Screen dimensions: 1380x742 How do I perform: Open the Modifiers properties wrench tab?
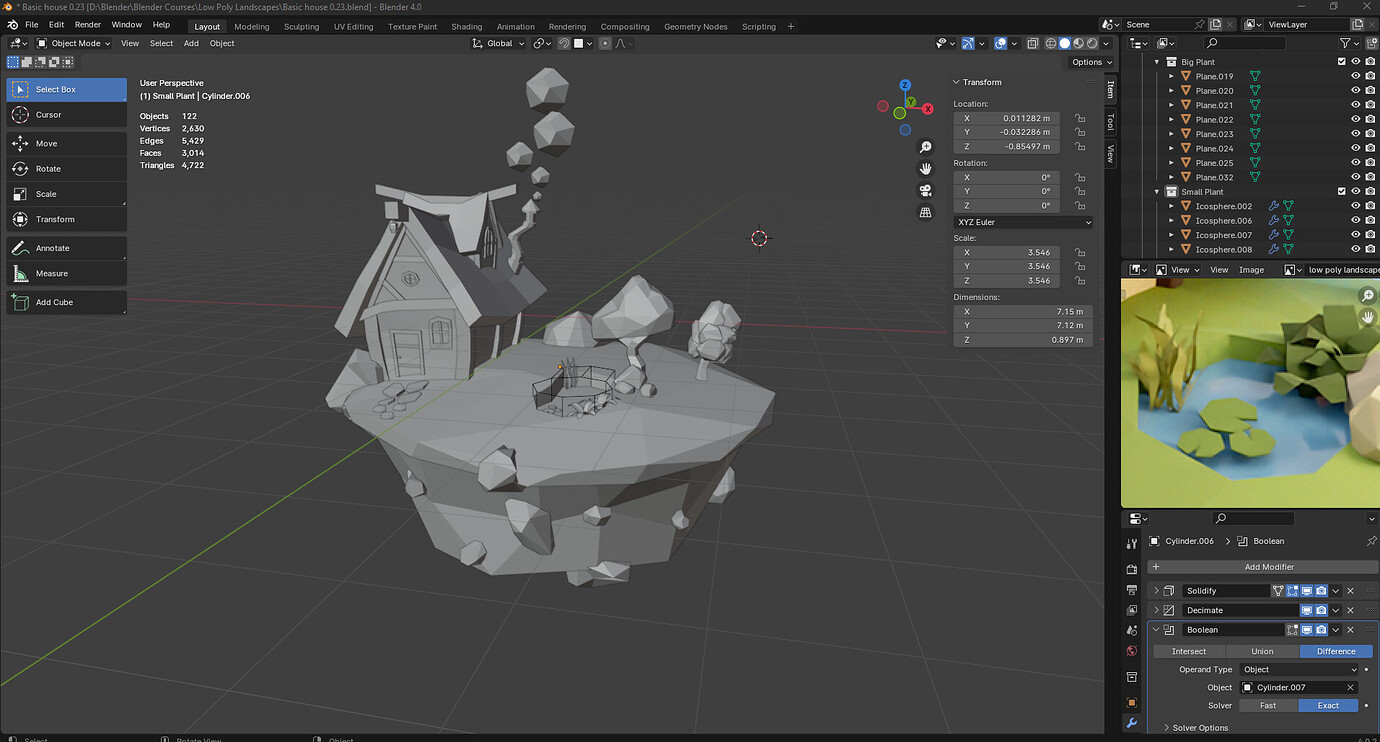click(x=1131, y=723)
